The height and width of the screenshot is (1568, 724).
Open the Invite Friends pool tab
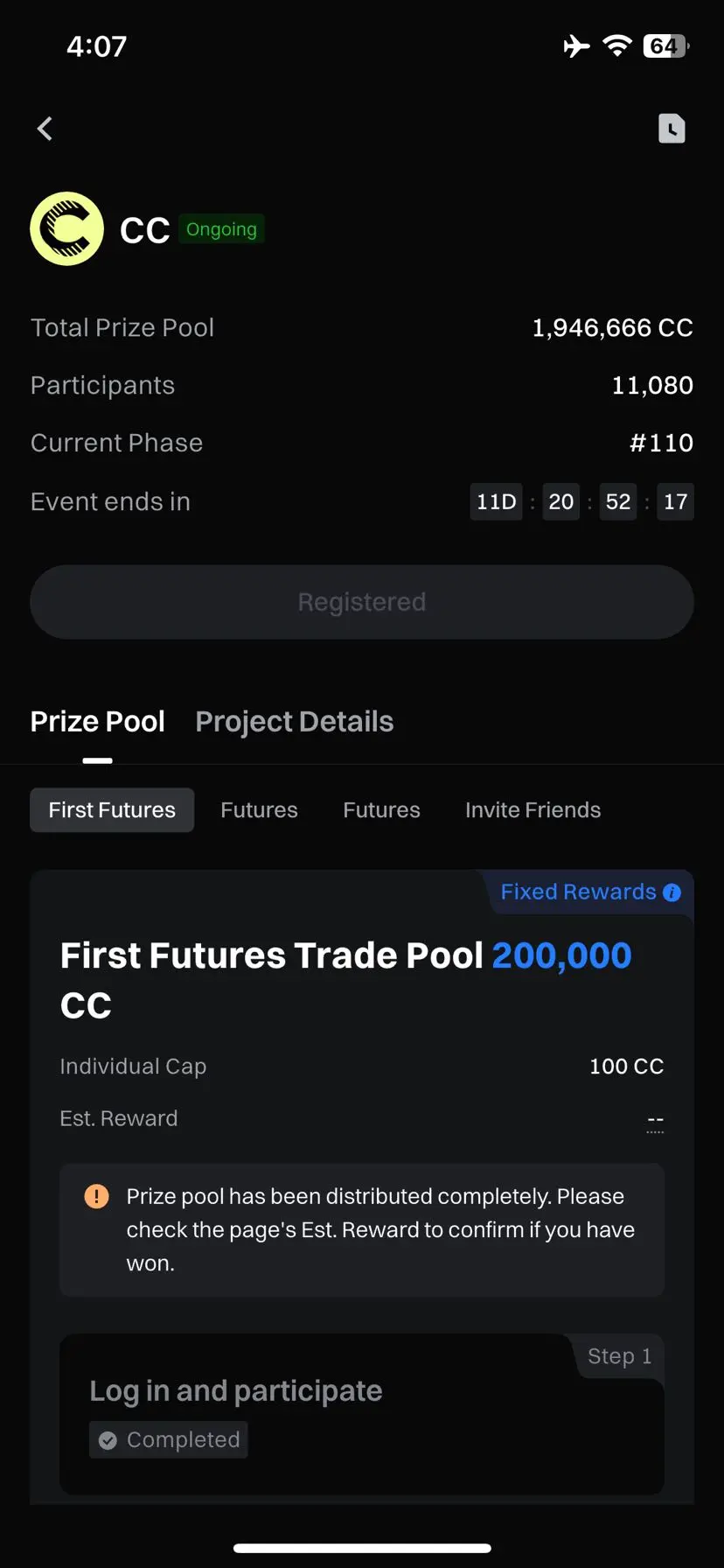(533, 810)
